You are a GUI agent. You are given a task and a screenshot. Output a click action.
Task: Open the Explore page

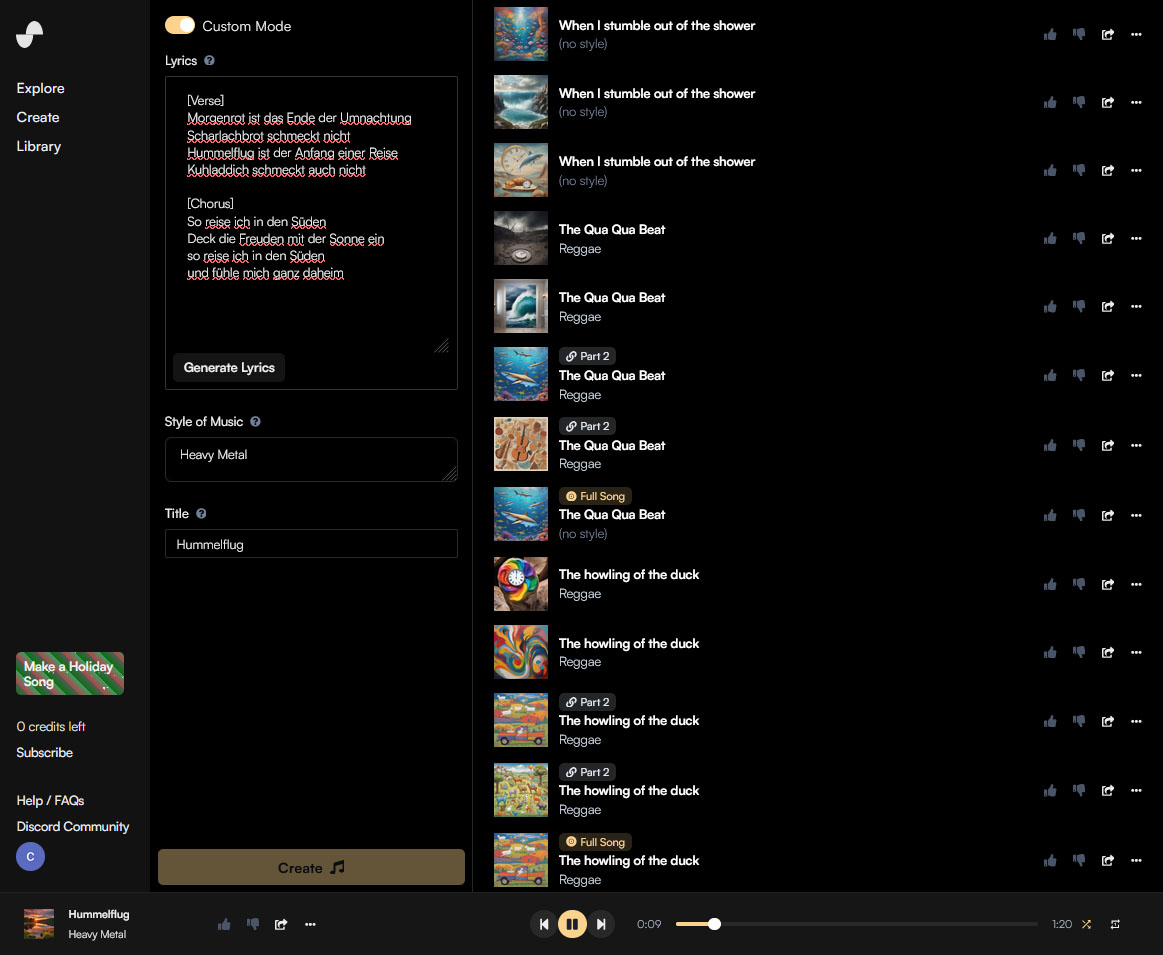pyautogui.click(x=40, y=88)
